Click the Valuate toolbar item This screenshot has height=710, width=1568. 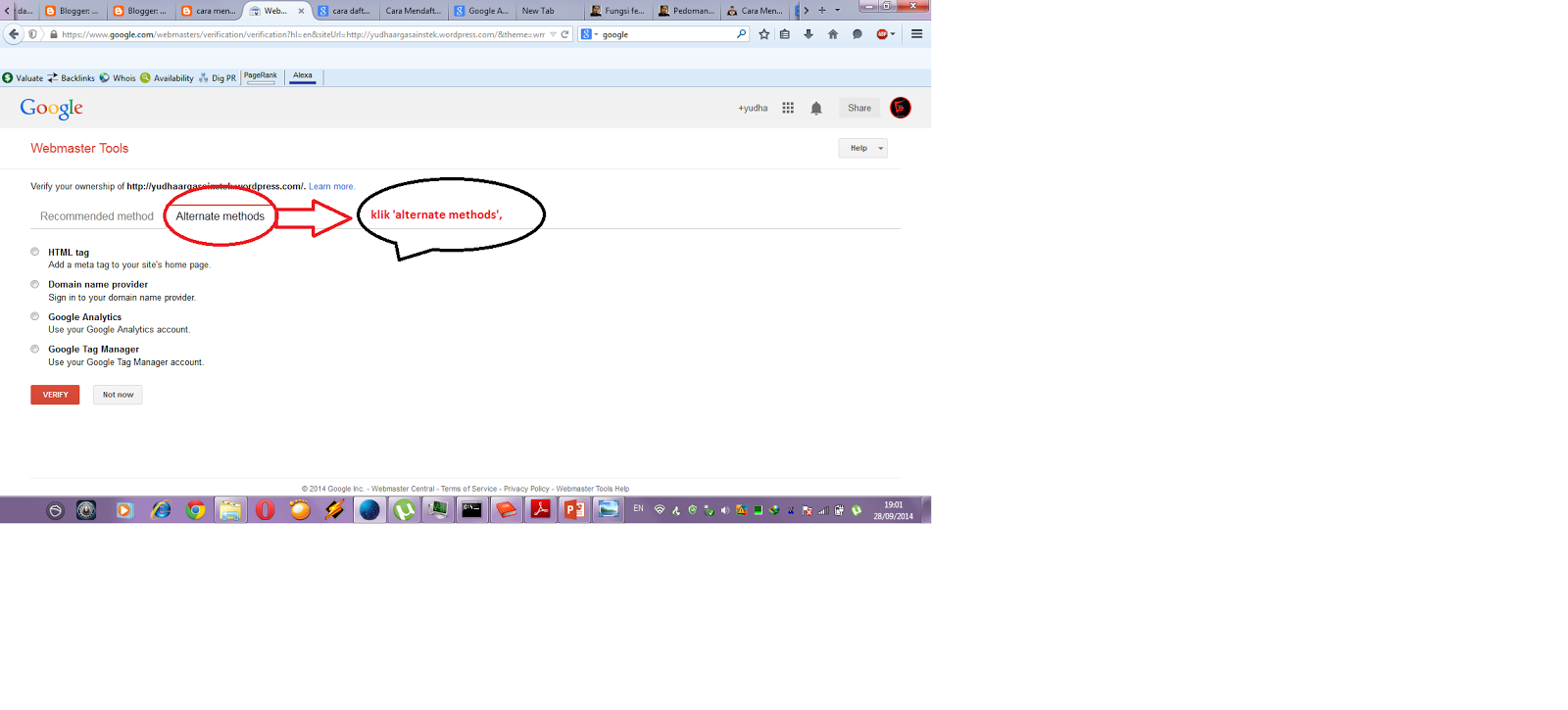pyautogui.click(x=23, y=77)
